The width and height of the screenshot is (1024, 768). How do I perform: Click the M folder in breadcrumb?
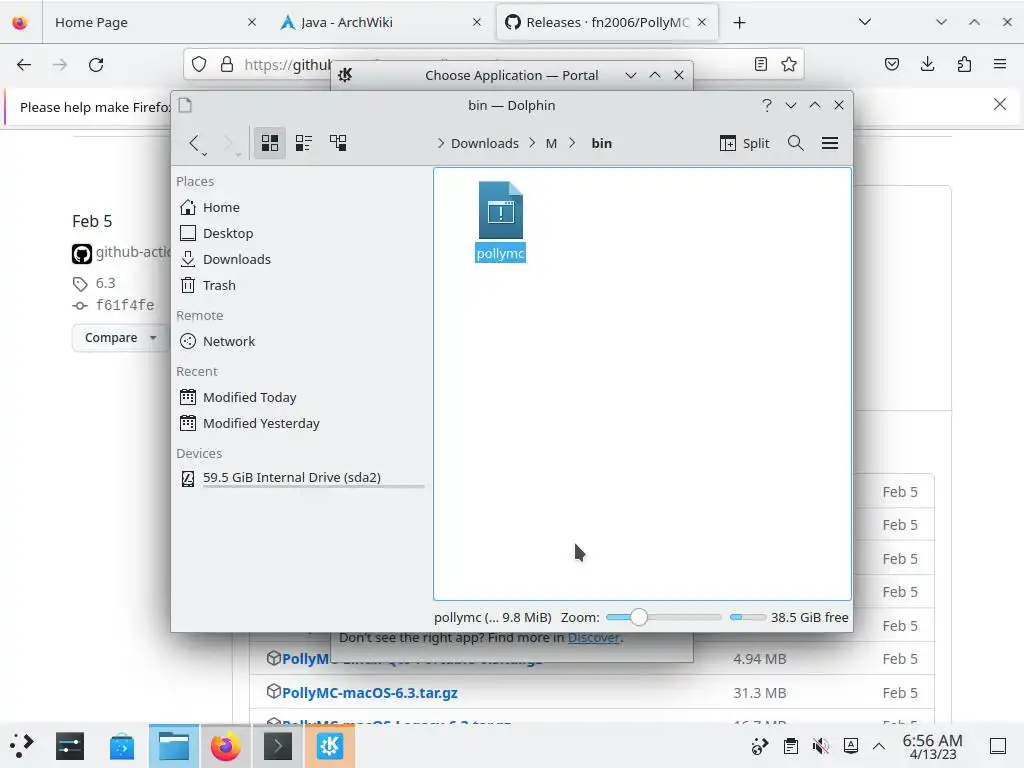[x=551, y=143]
